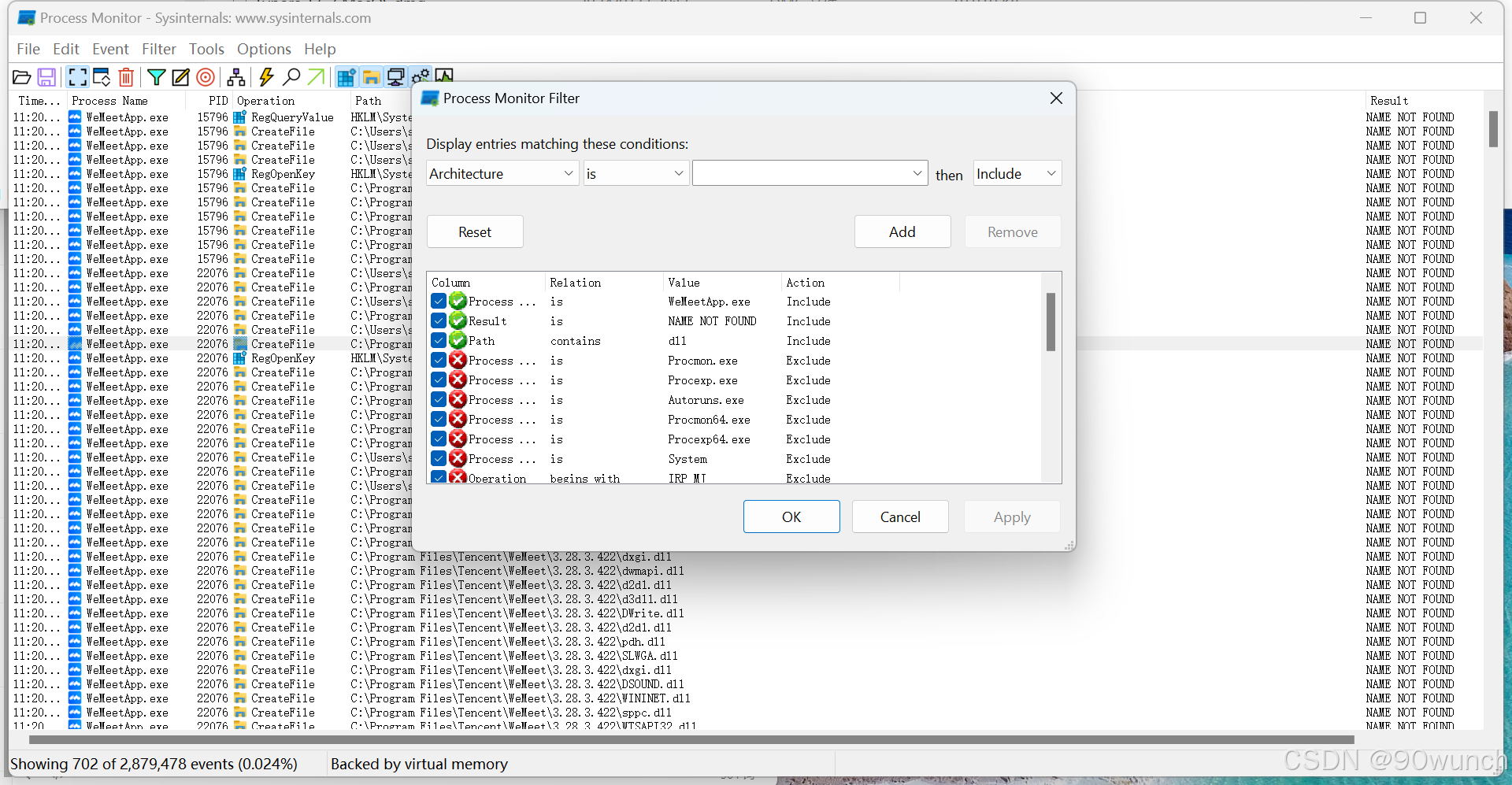1512x785 pixels.
Task: Click the main event list vertical scrollbar
Action: point(1493,129)
